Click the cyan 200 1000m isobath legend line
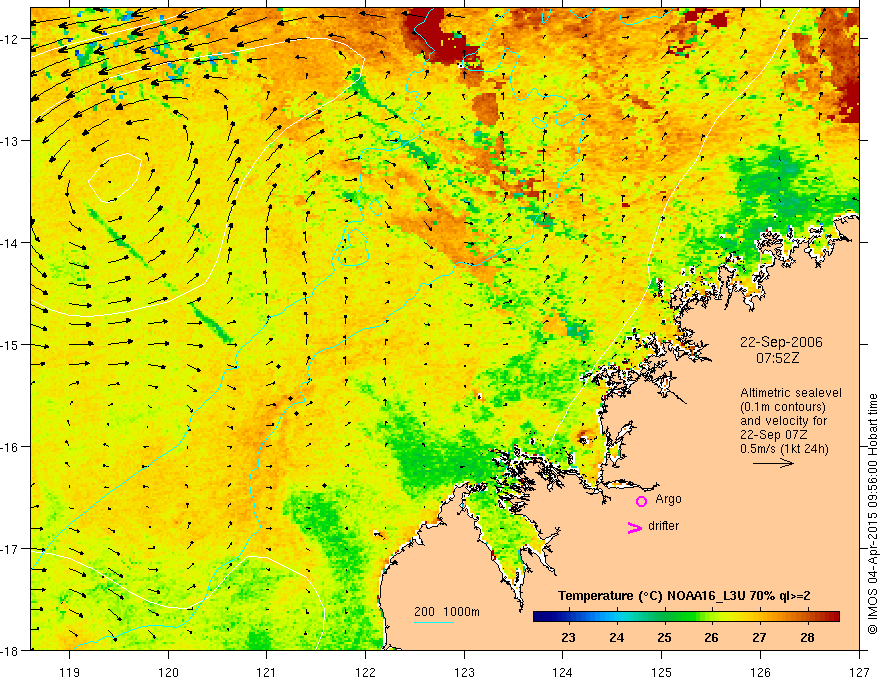Image resolution: width=880 pixels, height=680 pixels. [434, 622]
